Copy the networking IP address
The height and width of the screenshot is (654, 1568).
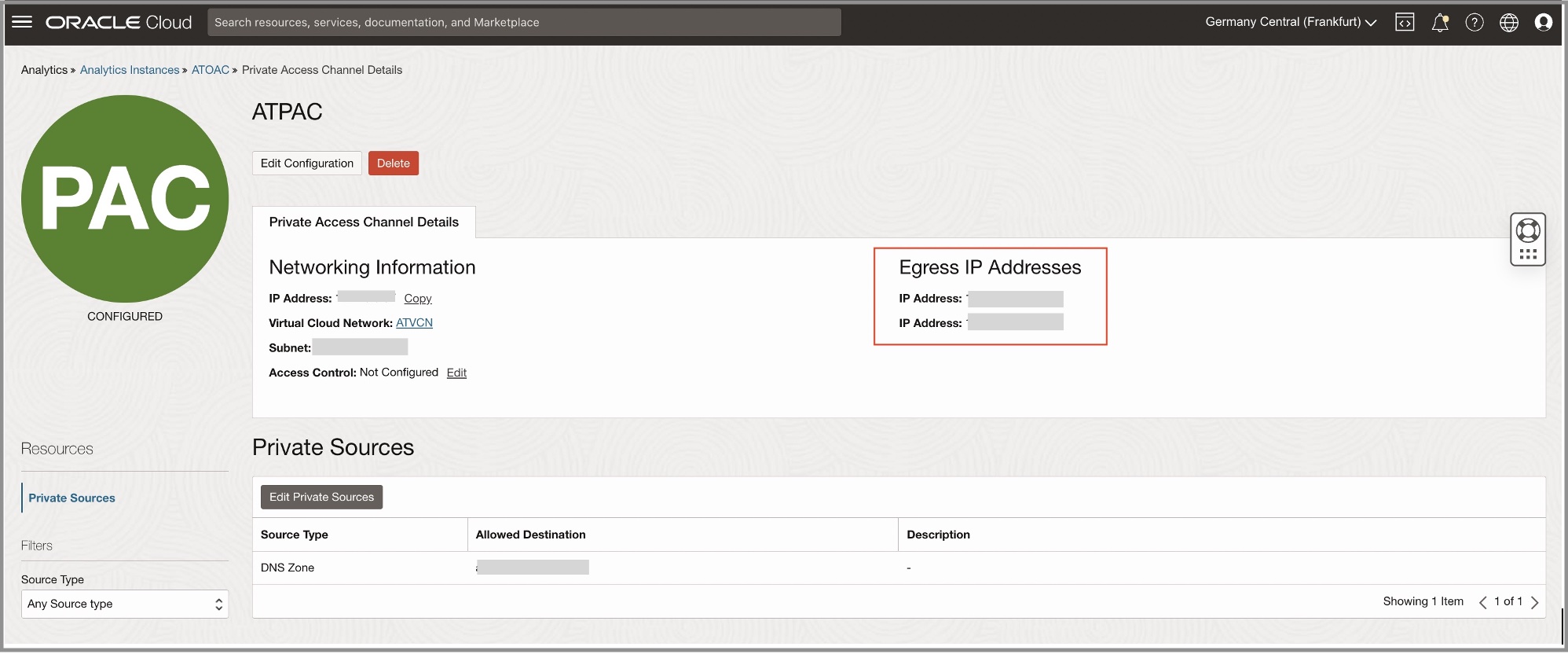[x=418, y=299]
